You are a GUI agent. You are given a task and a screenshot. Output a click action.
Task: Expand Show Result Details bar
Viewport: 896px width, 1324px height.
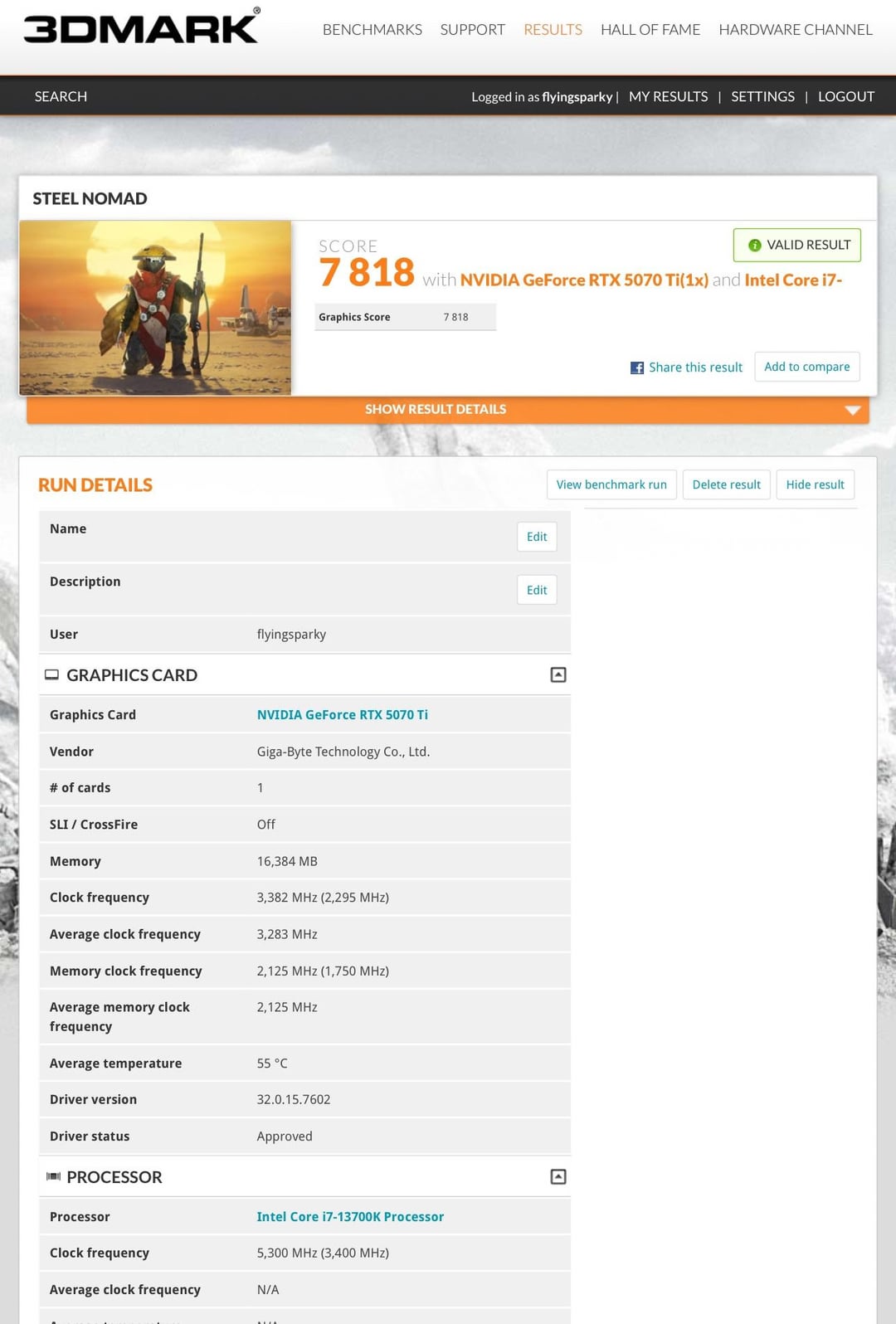448,410
